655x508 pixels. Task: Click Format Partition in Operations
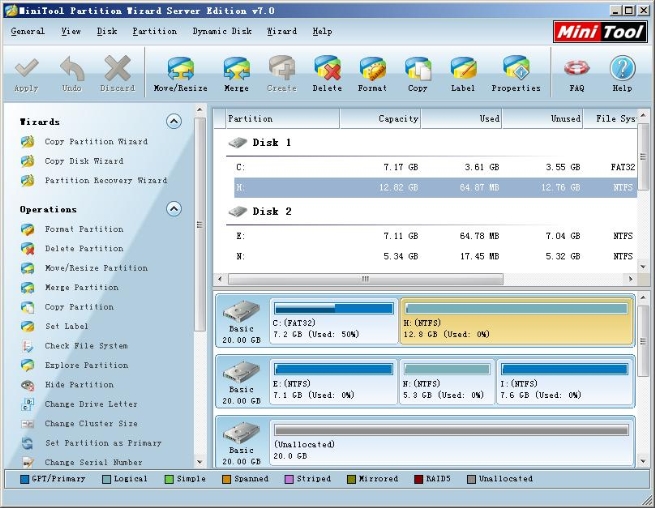coord(84,229)
